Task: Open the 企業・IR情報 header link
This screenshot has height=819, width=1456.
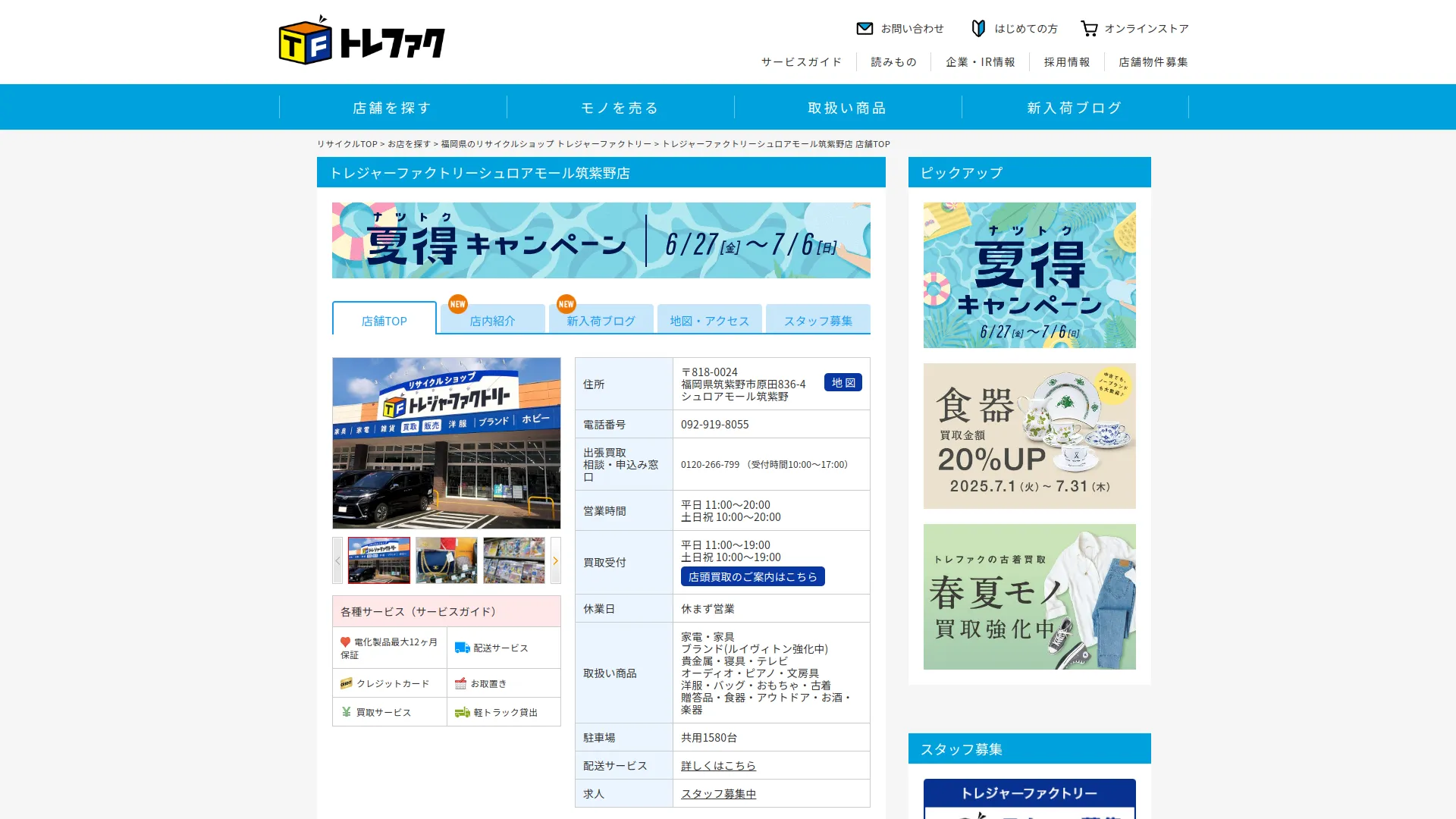Action: 980,61
